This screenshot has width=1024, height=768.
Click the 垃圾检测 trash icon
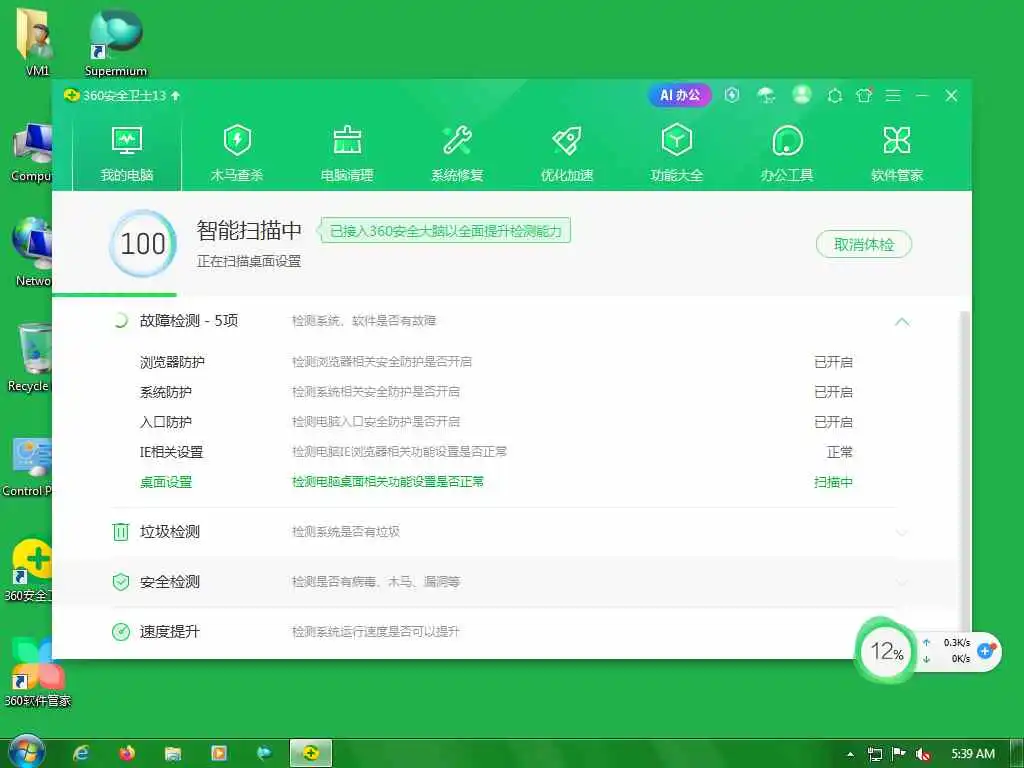point(121,532)
